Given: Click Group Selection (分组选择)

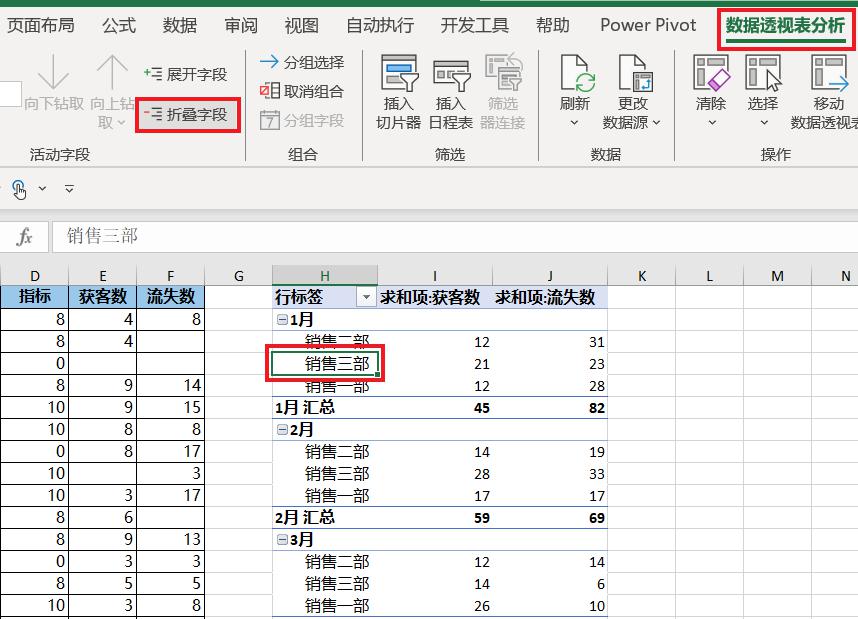Looking at the screenshot, I should click(302, 62).
